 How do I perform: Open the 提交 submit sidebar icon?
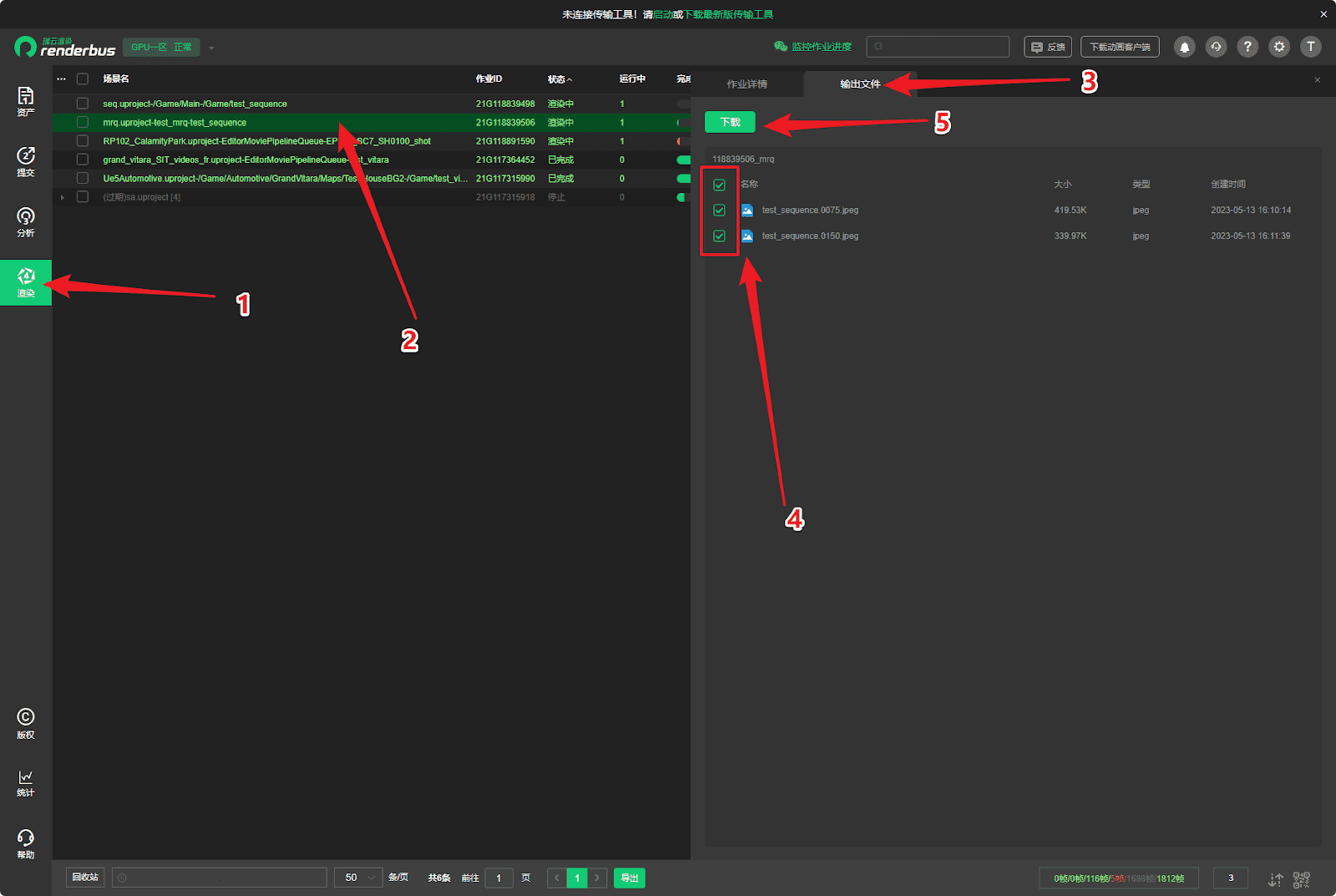(26, 161)
